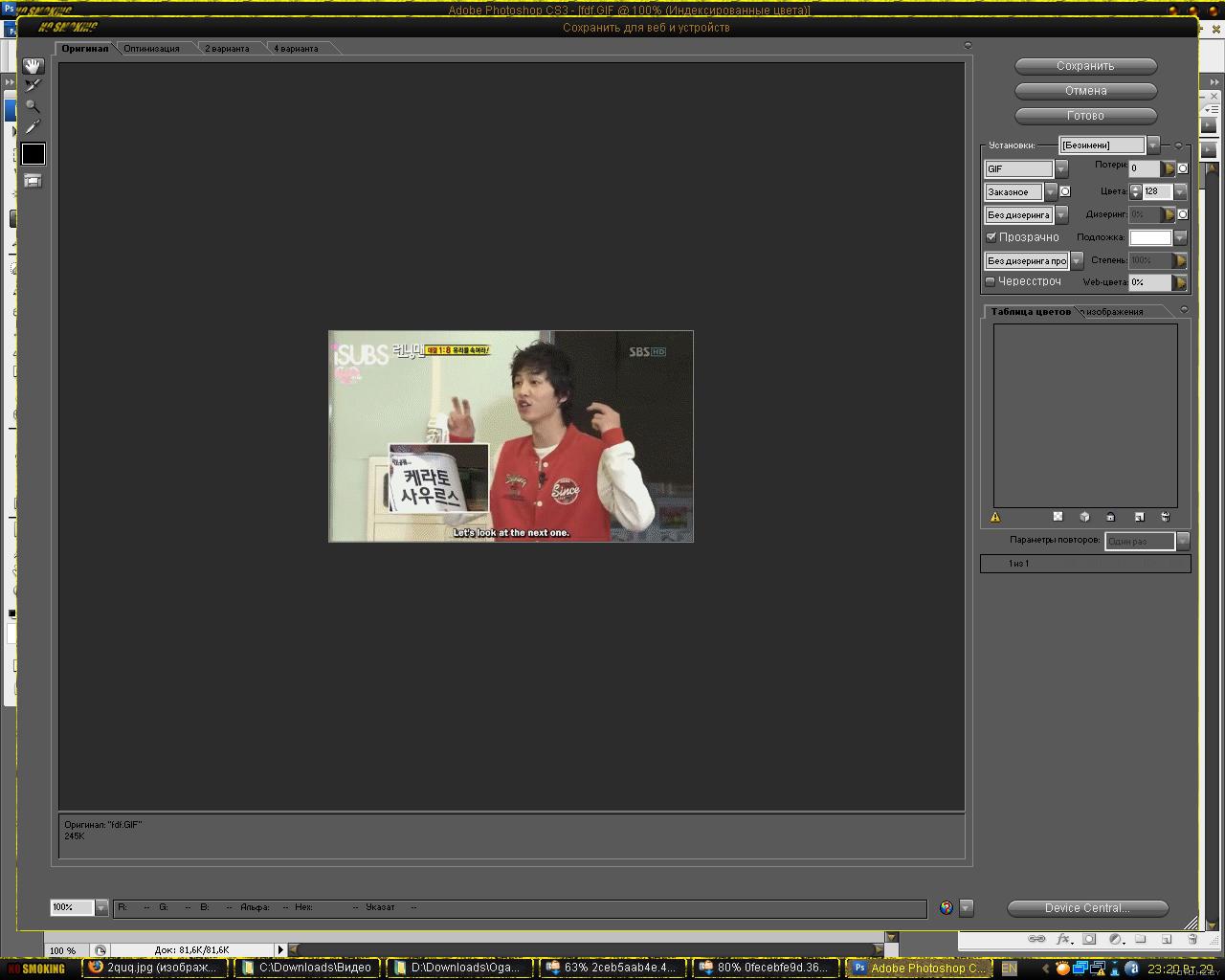Click the Отмена button
The width and height of the screenshot is (1225, 980).
pos(1085,91)
